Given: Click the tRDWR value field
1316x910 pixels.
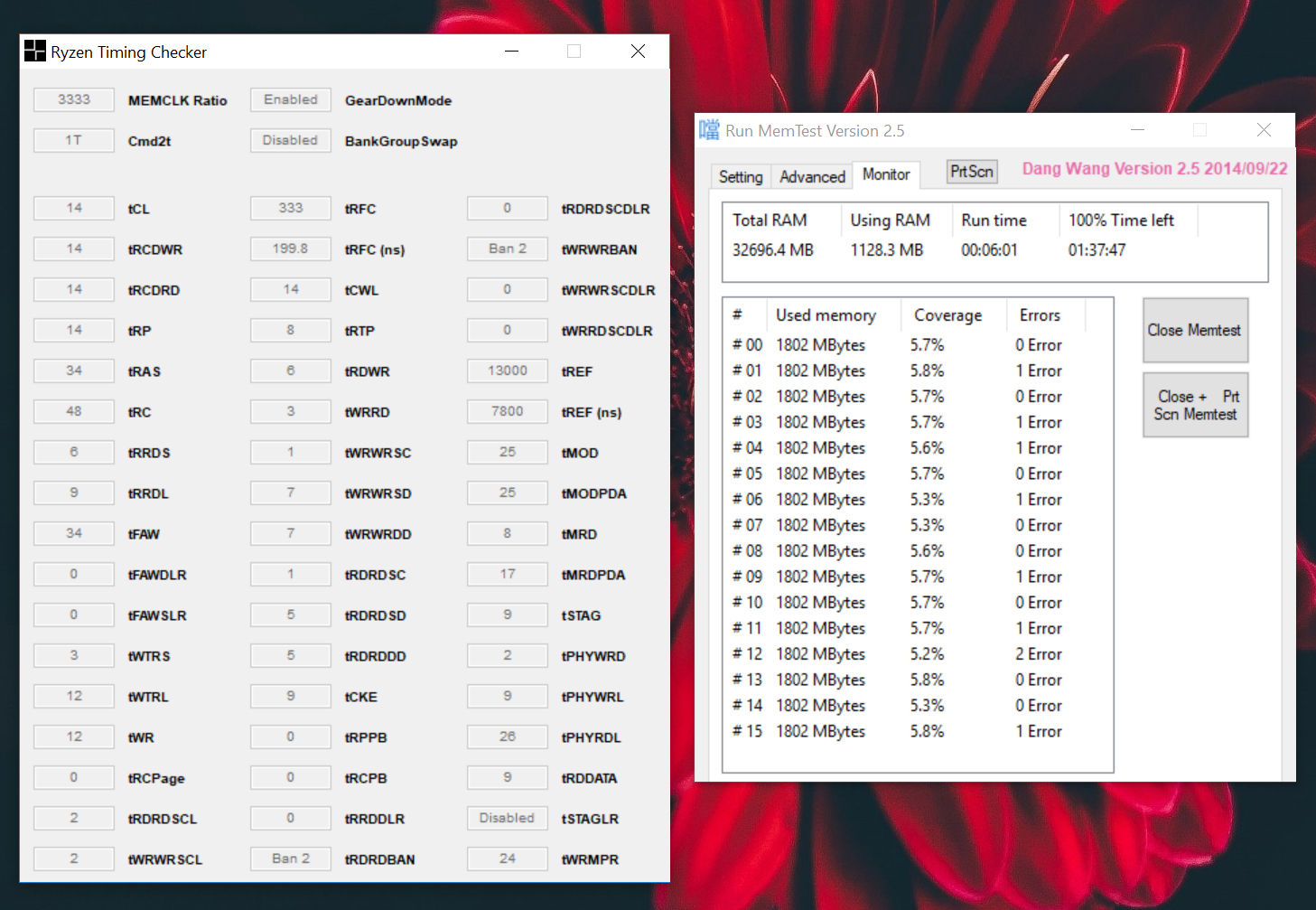Looking at the screenshot, I should coord(291,371).
